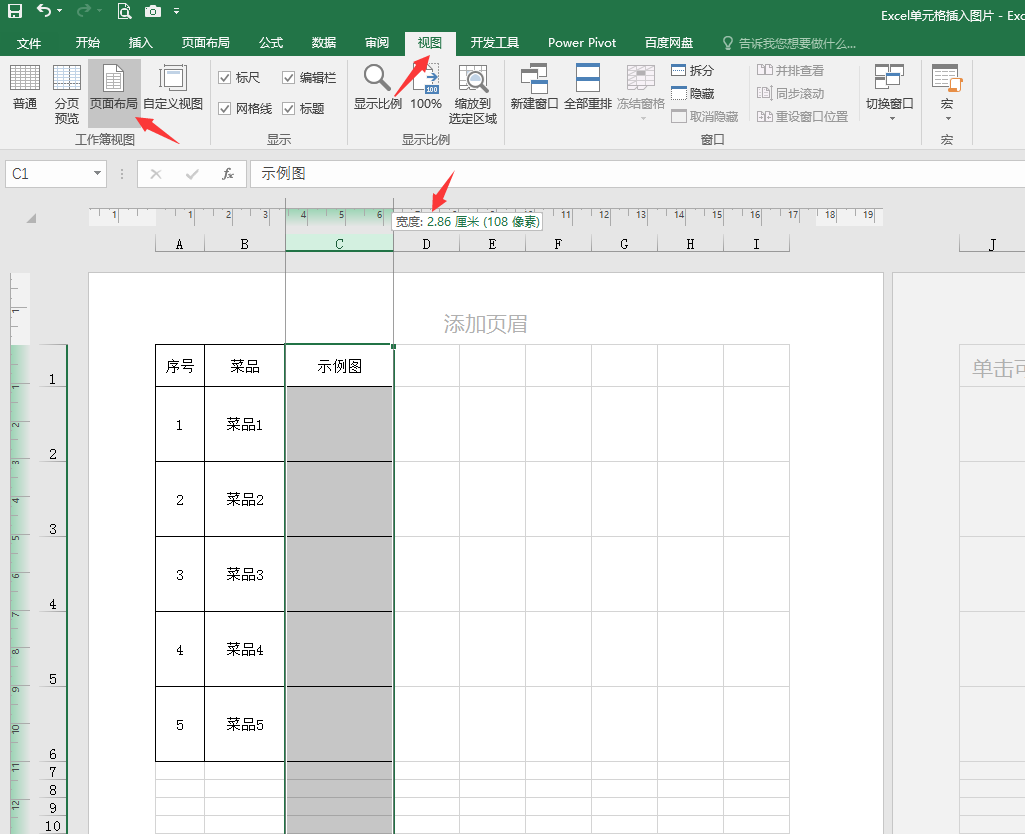Click the cell containing 菜品3
Image resolution: width=1025 pixels, height=834 pixels.
(x=244, y=575)
